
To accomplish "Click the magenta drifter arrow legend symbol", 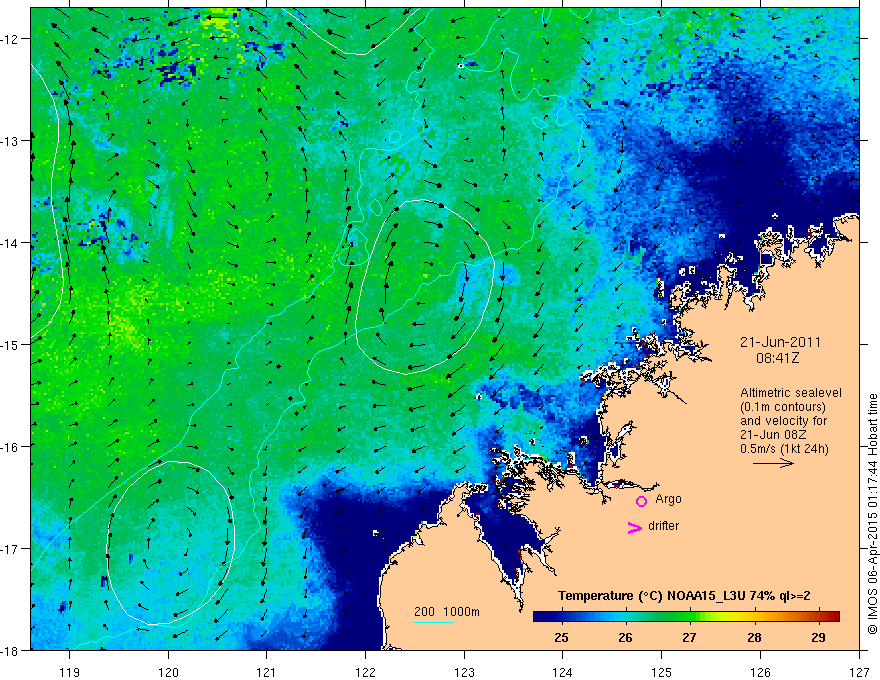I will pyautogui.click(x=635, y=528).
